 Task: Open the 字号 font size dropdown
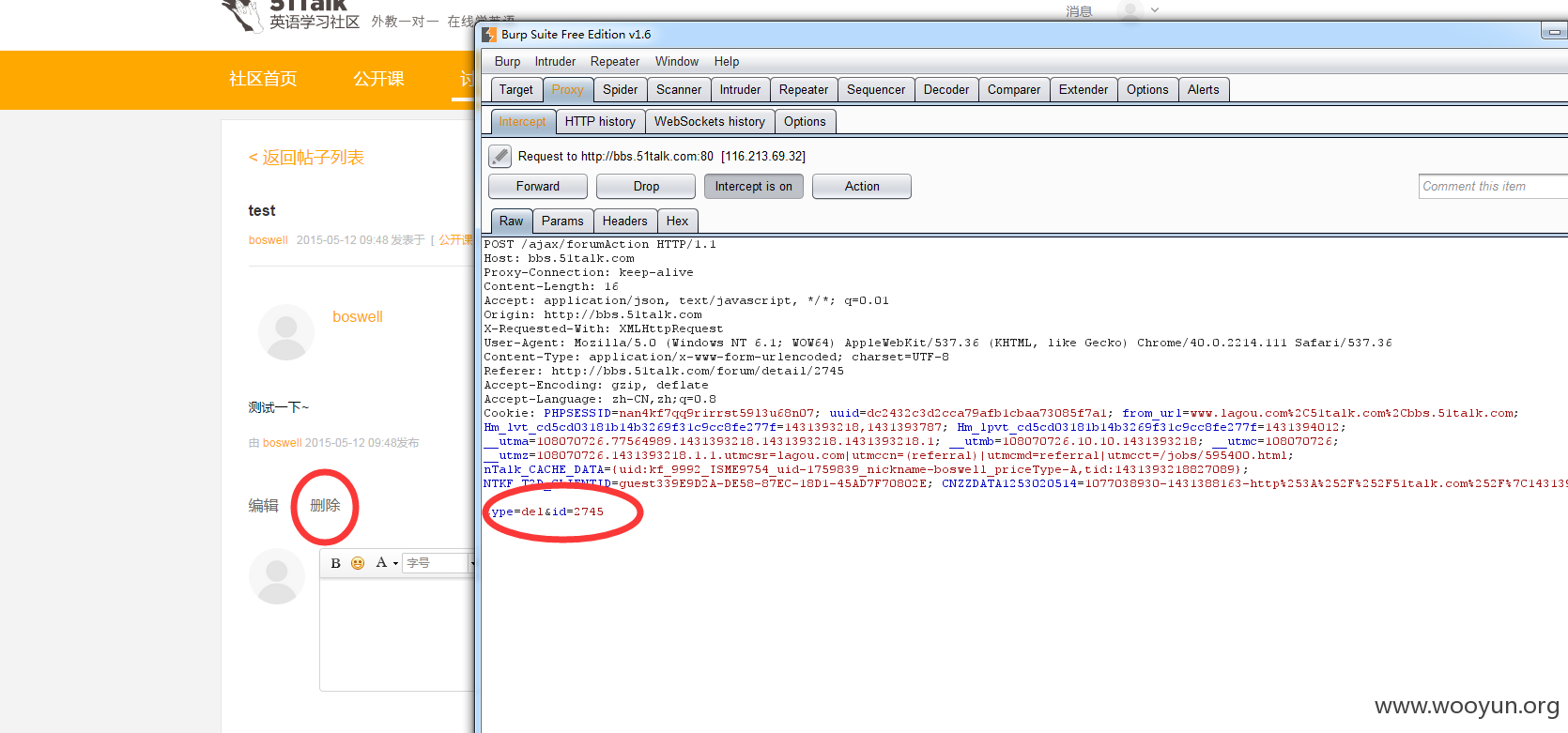pos(438,563)
